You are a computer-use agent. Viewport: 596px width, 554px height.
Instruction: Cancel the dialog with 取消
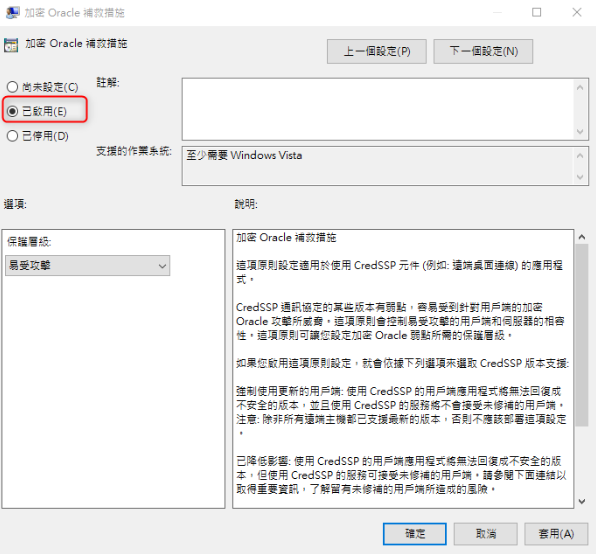[x=485, y=534]
